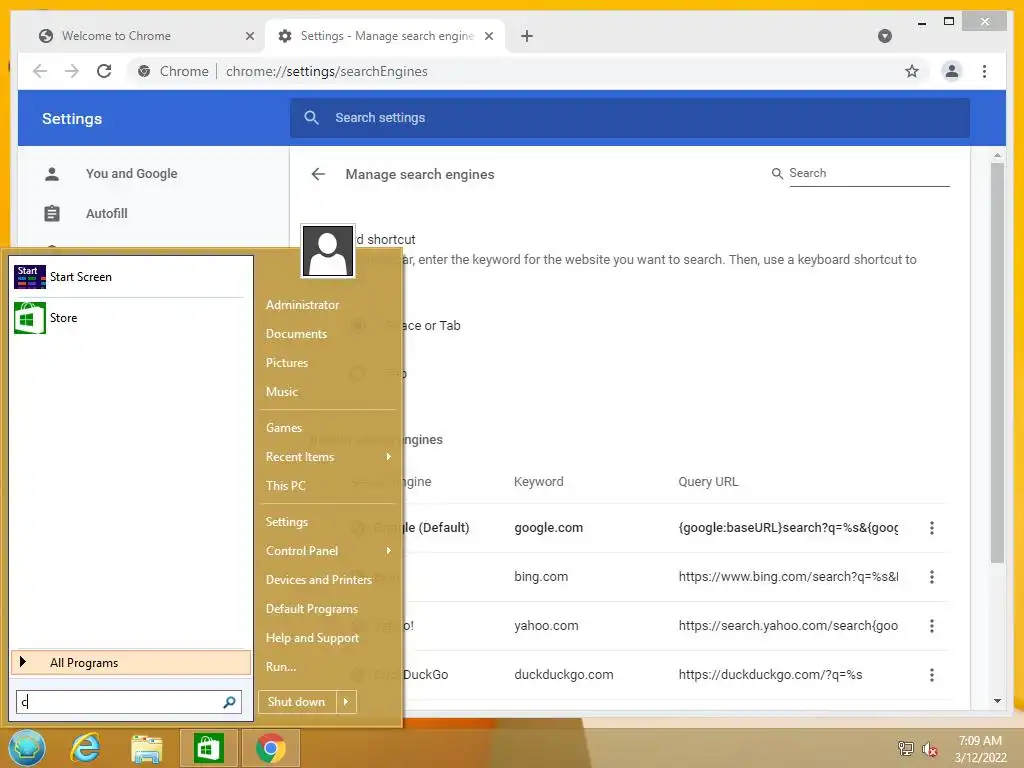Open Settings in the Start menu
1024x768 pixels.
click(x=287, y=522)
